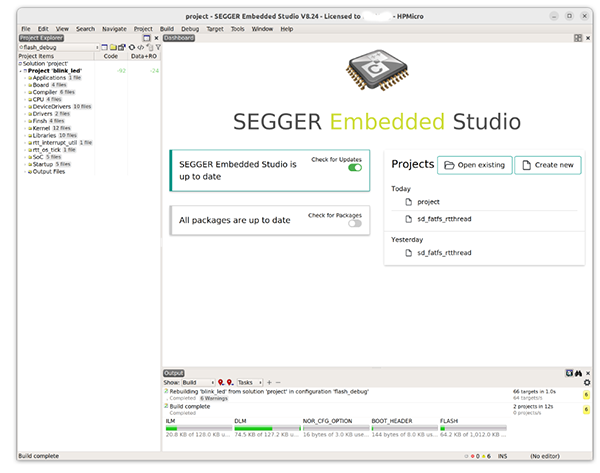The height and width of the screenshot is (473, 600).
Task: Click the code brackets icon in Project Explorer toolbar
Action: point(139,47)
